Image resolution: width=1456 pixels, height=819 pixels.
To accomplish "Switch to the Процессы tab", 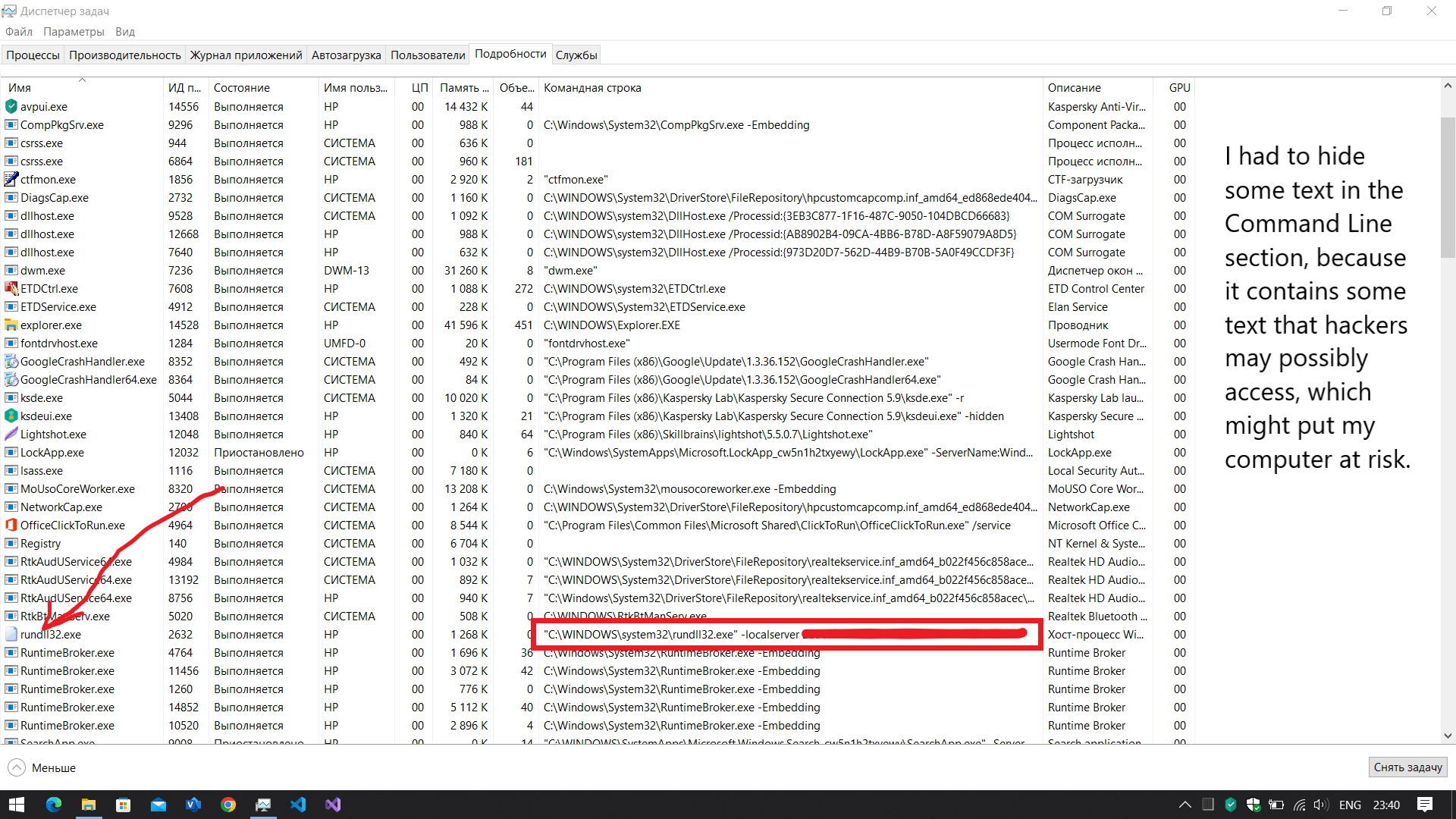I will point(33,55).
